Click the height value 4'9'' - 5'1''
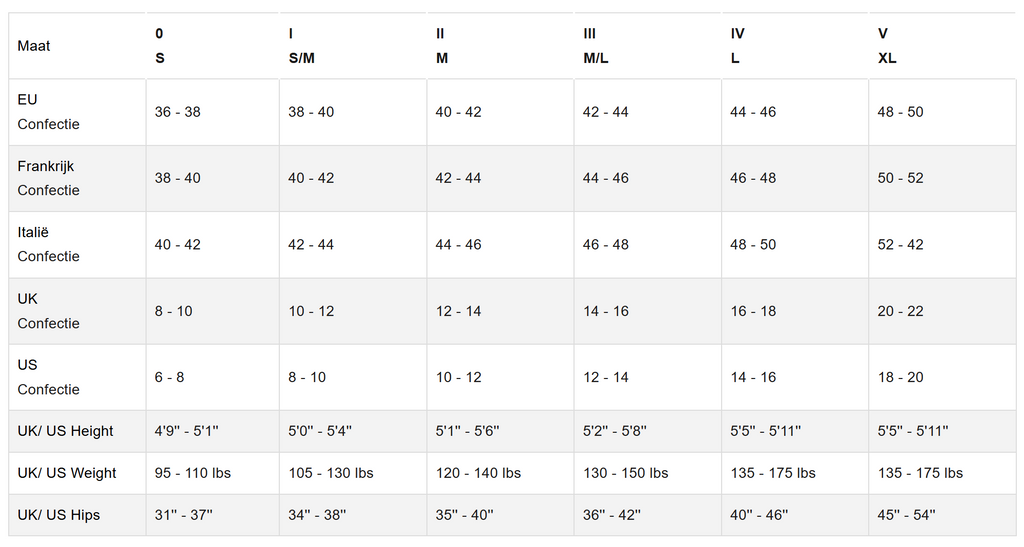1024x547 pixels. (186, 431)
